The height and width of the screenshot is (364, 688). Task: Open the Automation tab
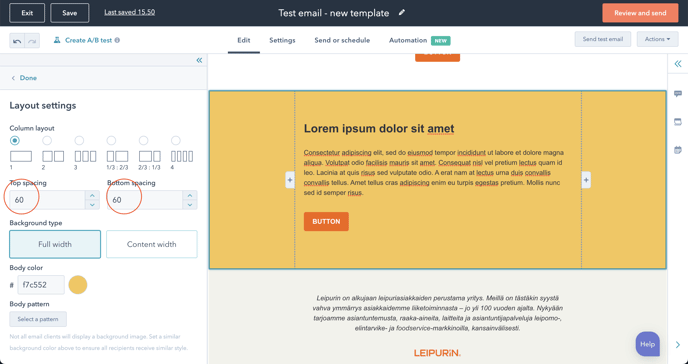point(408,40)
